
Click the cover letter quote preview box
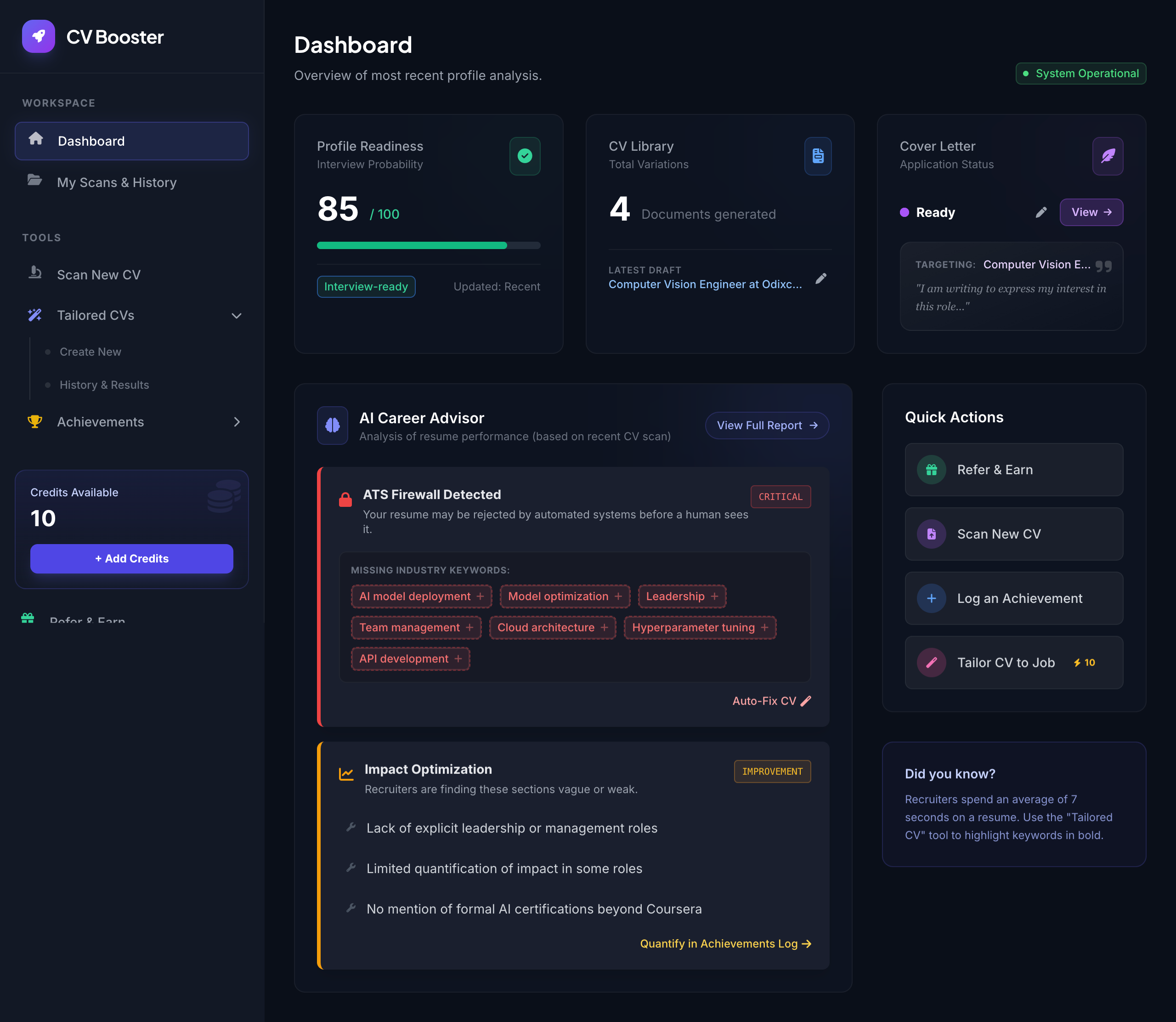pyautogui.click(x=1011, y=286)
